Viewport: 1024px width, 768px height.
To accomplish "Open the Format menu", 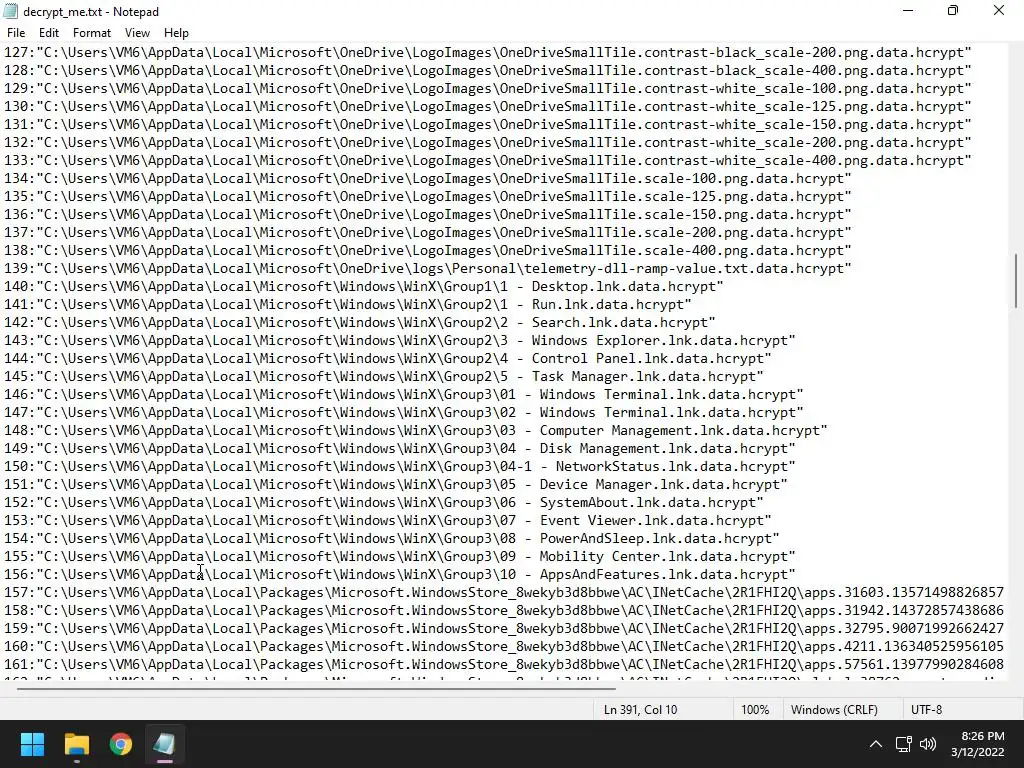I will 91,33.
